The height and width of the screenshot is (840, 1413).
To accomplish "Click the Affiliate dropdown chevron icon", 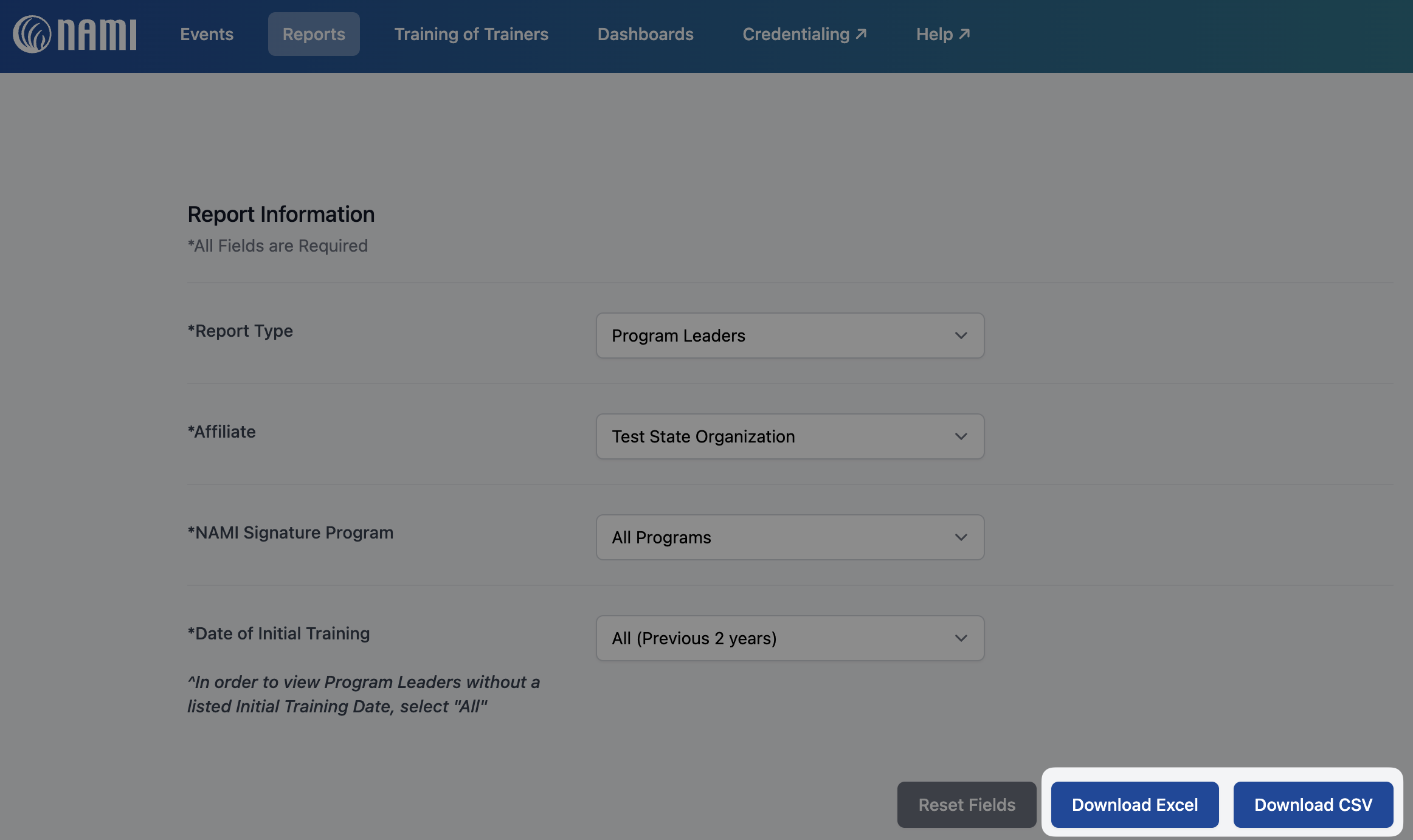I will [961, 436].
